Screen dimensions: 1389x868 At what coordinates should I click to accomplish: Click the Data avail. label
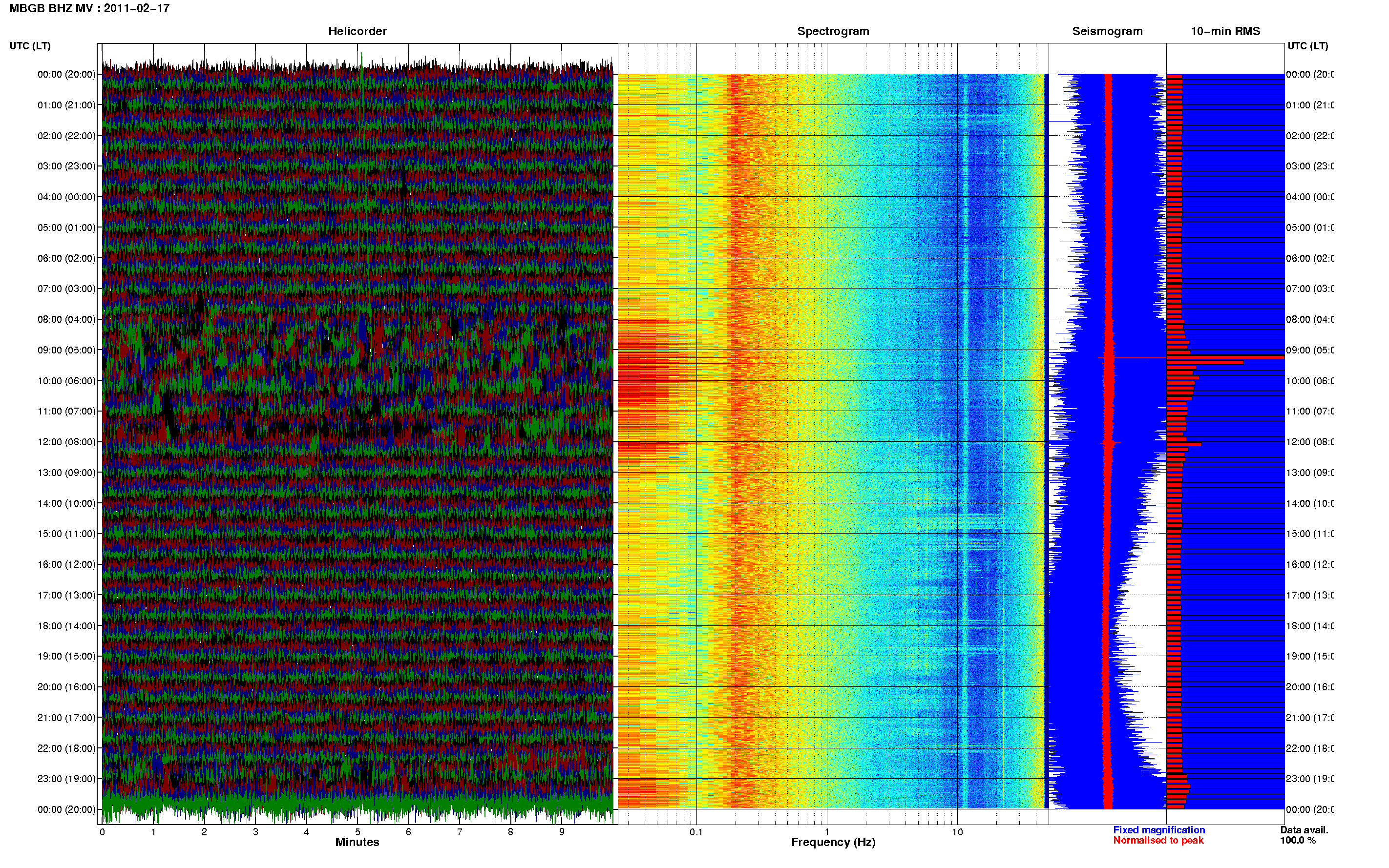pos(1304,830)
